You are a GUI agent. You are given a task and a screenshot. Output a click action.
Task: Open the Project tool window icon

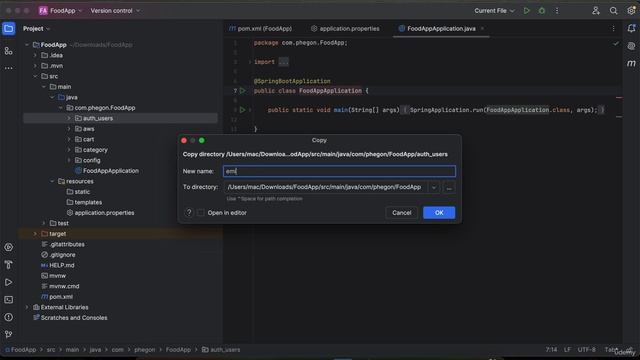point(9,29)
